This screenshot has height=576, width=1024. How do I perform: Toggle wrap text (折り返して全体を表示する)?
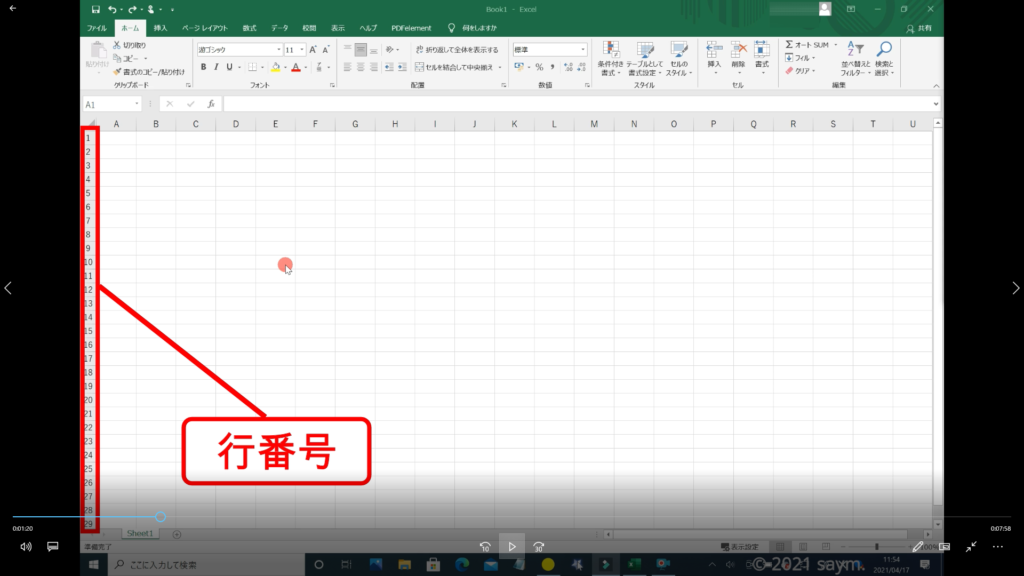click(x=456, y=49)
